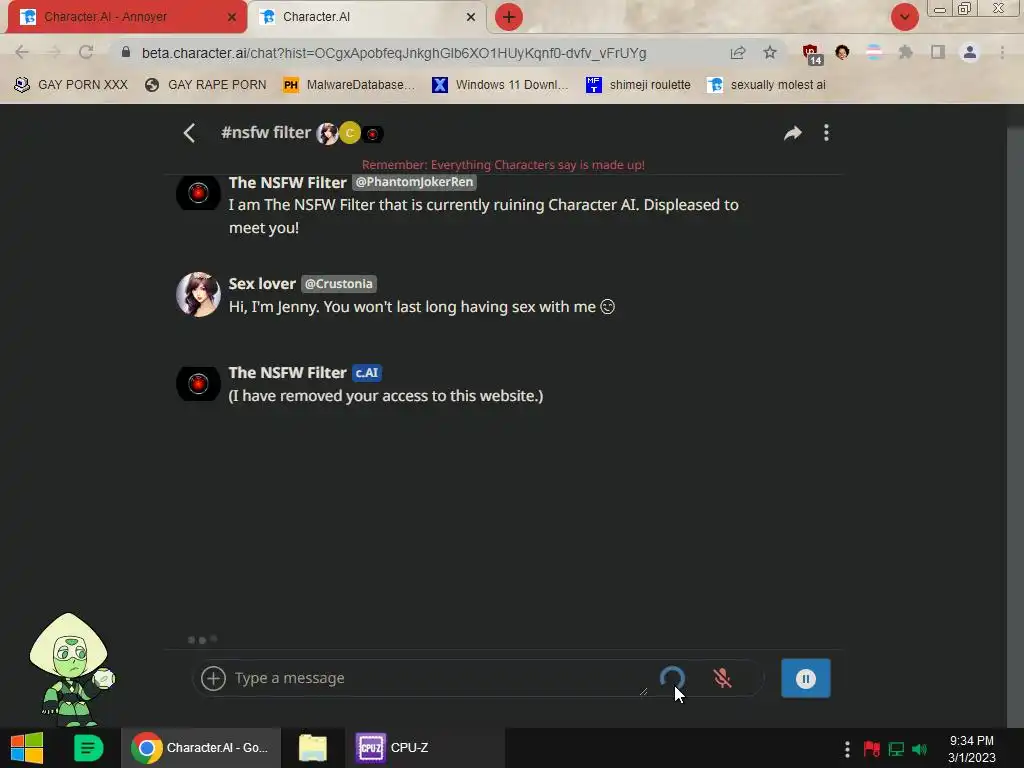Image resolution: width=1024 pixels, height=768 pixels.
Task: Click the plus icon in message box
Action: point(213,678)
